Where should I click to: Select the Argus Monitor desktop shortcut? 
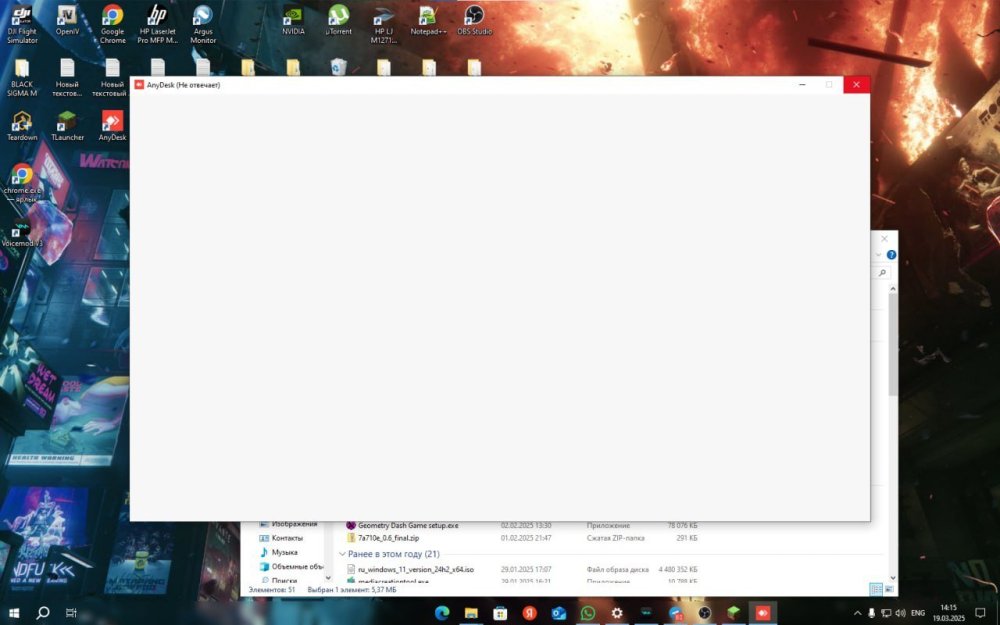[x=203, y=24]
